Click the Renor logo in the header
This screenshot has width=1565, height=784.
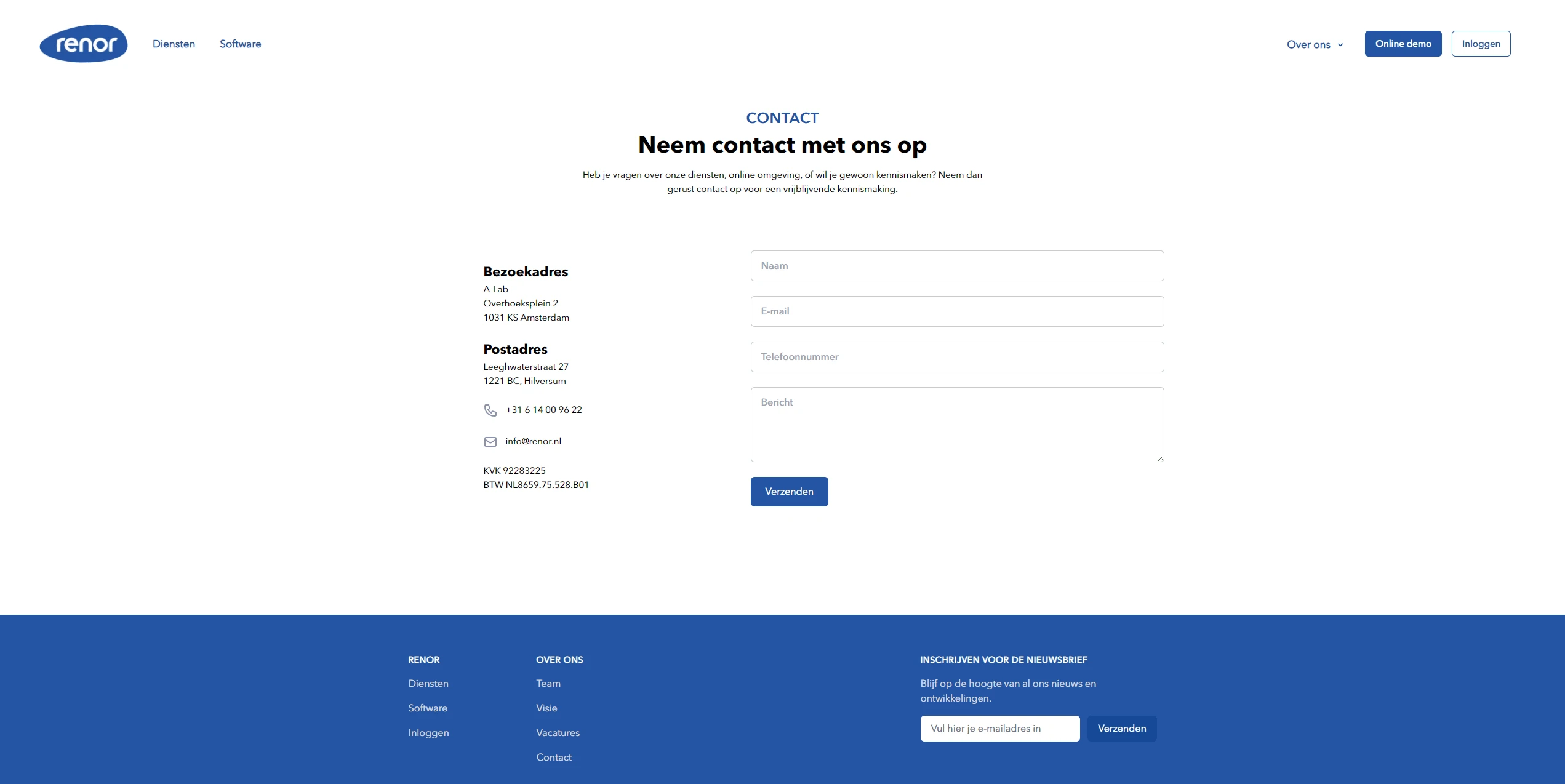coord(84,43)
